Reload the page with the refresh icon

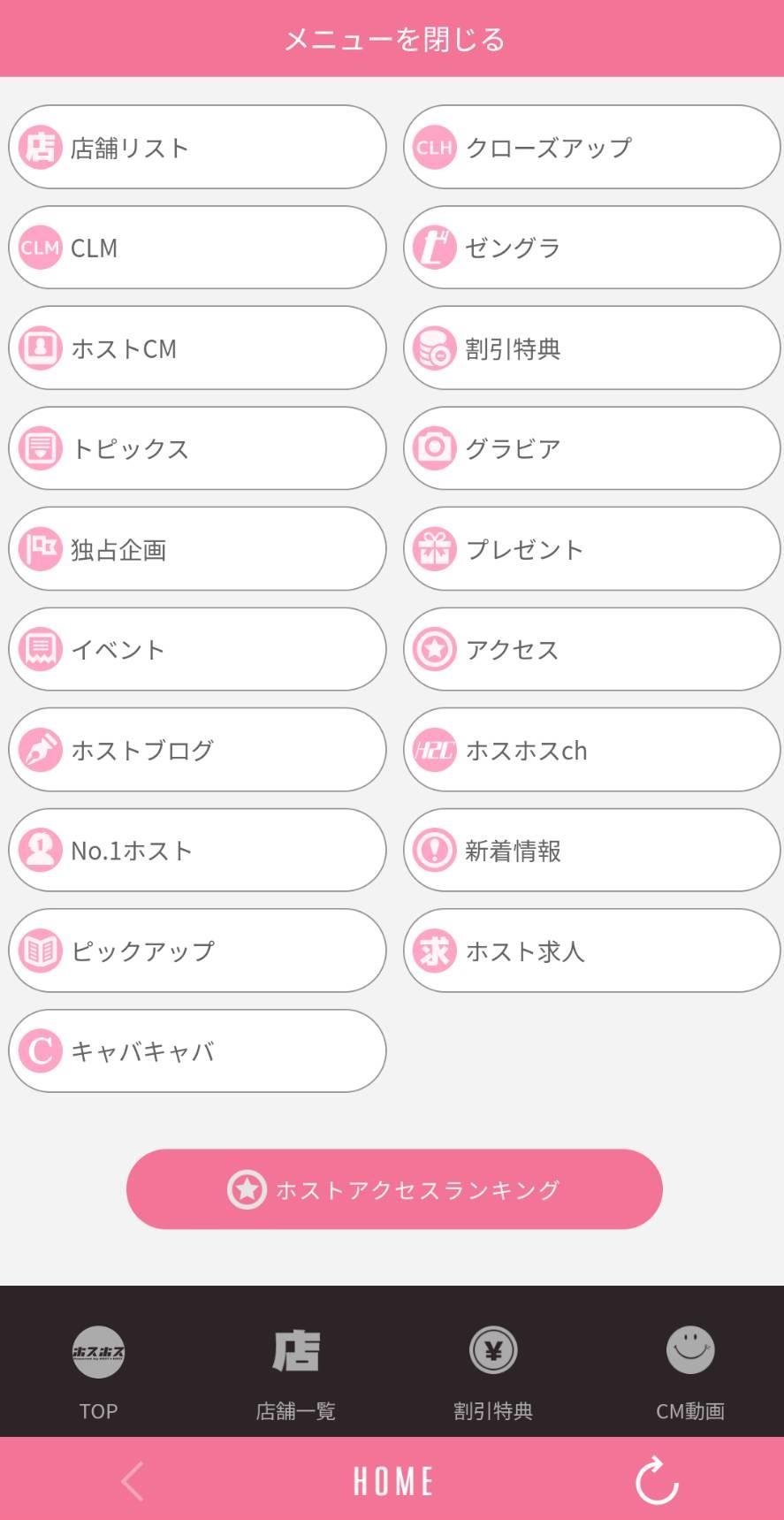point(657,1480)
